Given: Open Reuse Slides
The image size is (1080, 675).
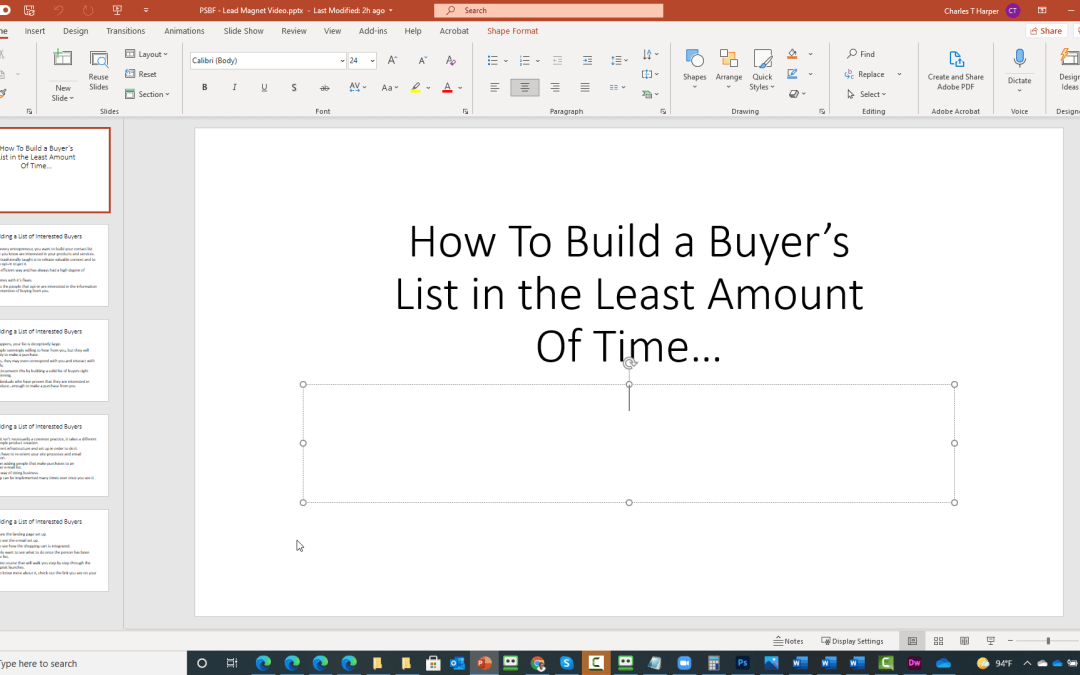Looking at the screenshot, I should coord(98,70).
